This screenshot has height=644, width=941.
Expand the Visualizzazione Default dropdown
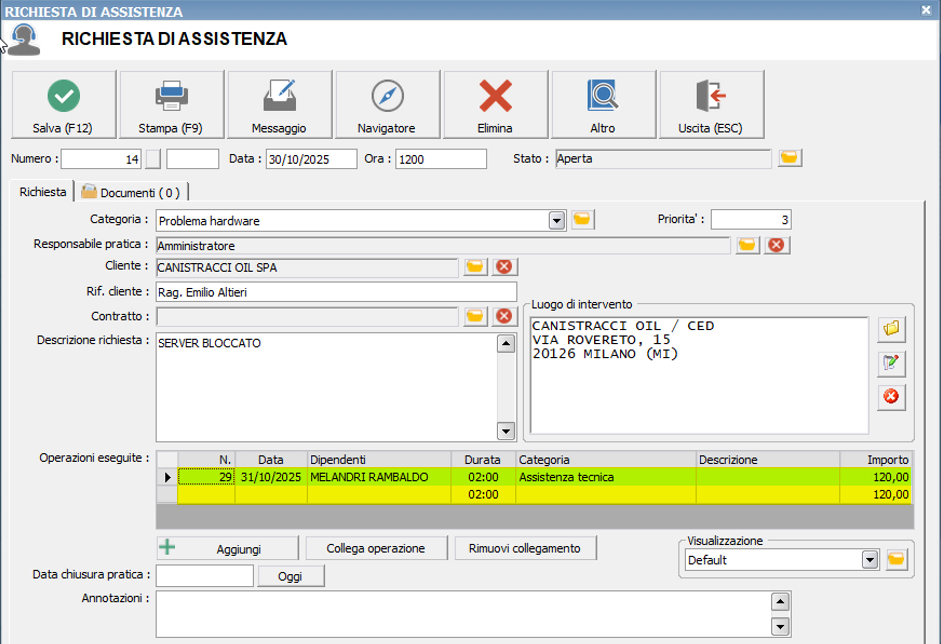click(869, 560)
